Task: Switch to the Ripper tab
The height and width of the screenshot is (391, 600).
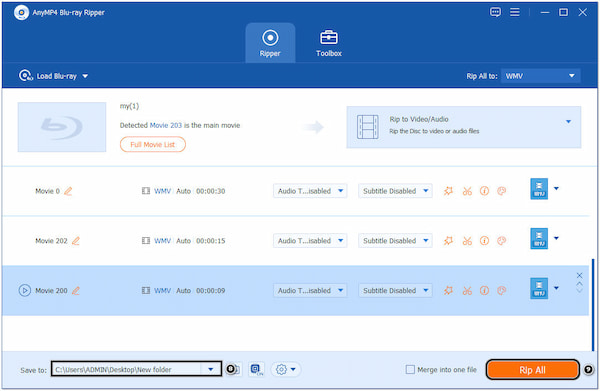Action: click(270, 43)
